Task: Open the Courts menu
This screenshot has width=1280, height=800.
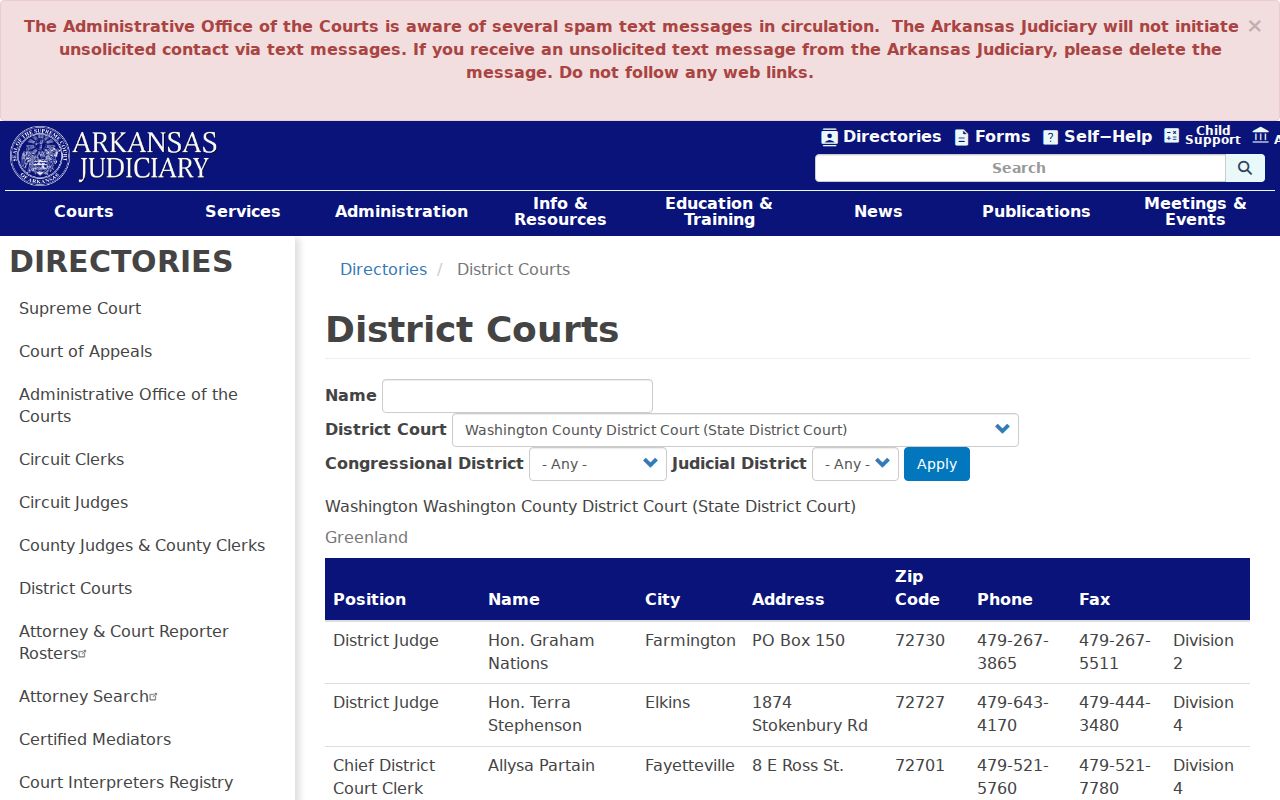Action: tap(84, 211)
